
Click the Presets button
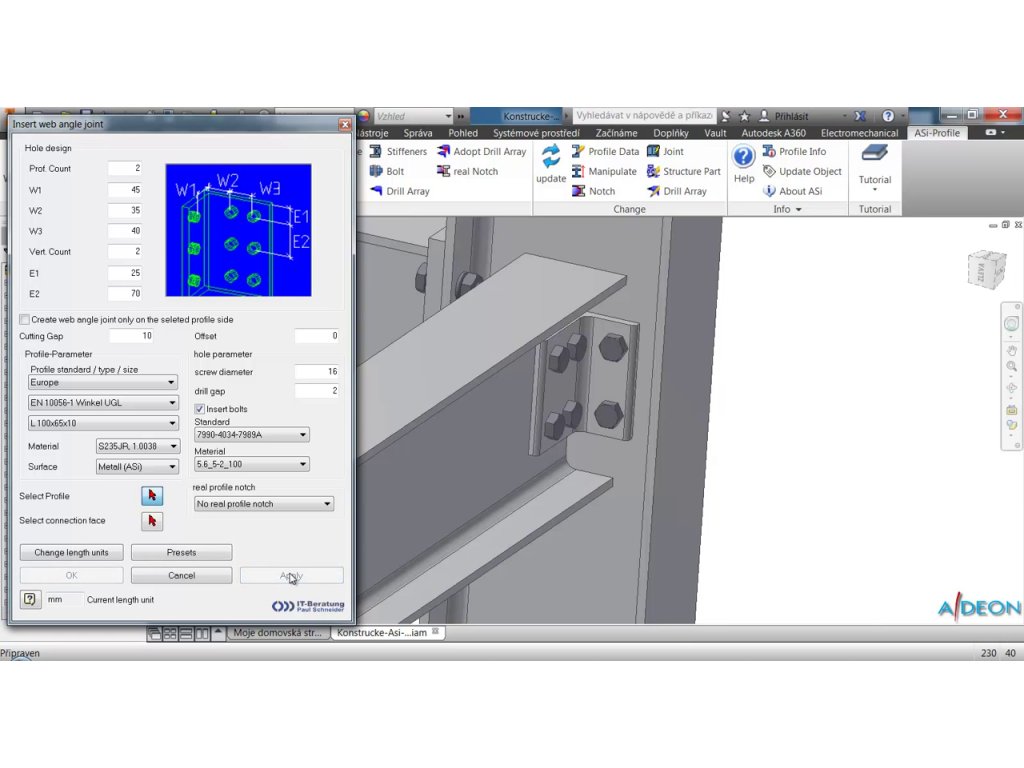[x=182, y=552]
